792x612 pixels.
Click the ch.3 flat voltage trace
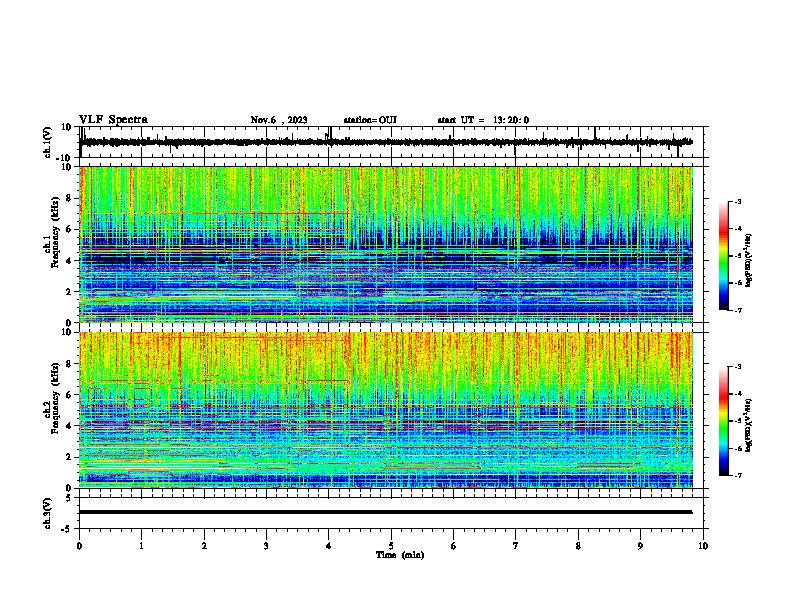coord(386,512)
